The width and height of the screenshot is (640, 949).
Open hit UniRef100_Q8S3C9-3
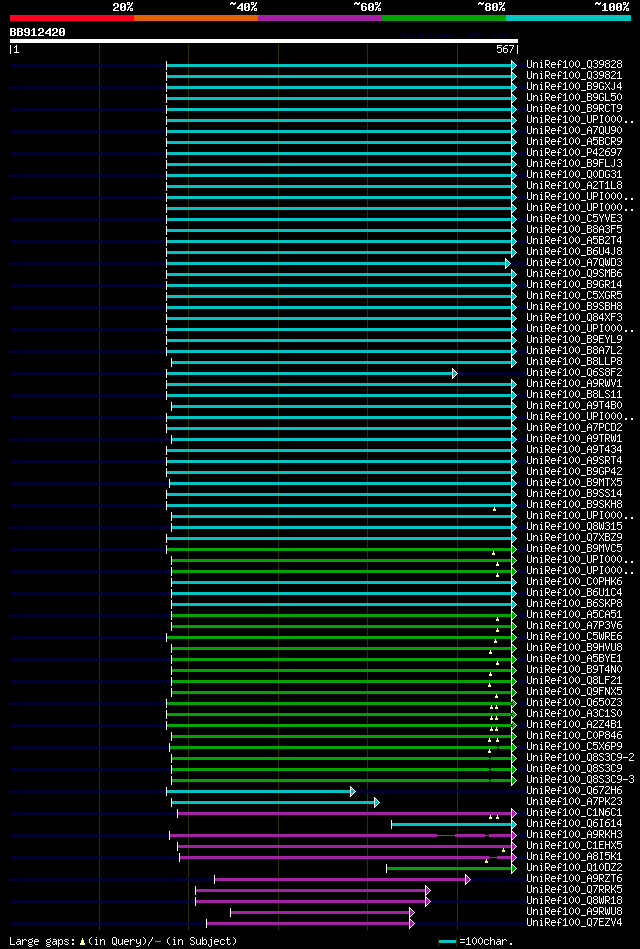(580, 780)
